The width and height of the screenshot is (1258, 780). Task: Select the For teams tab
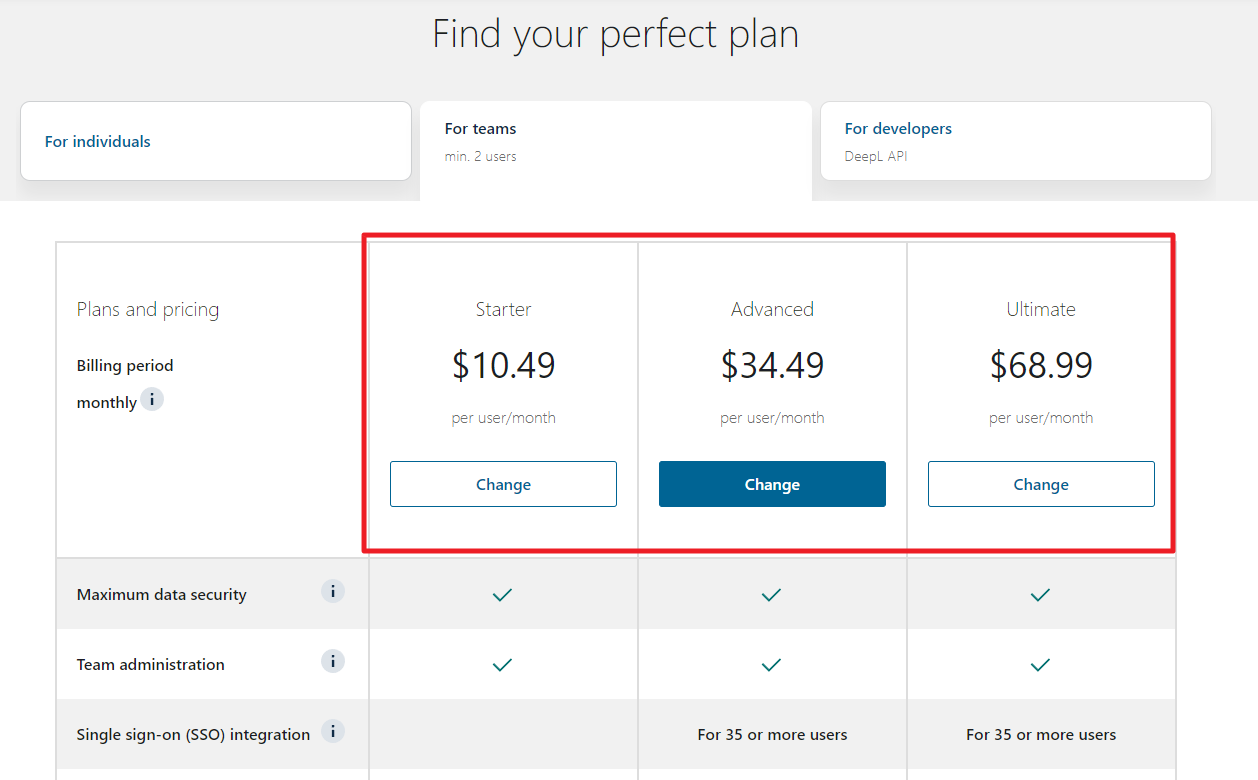click(x=615, y=141)
